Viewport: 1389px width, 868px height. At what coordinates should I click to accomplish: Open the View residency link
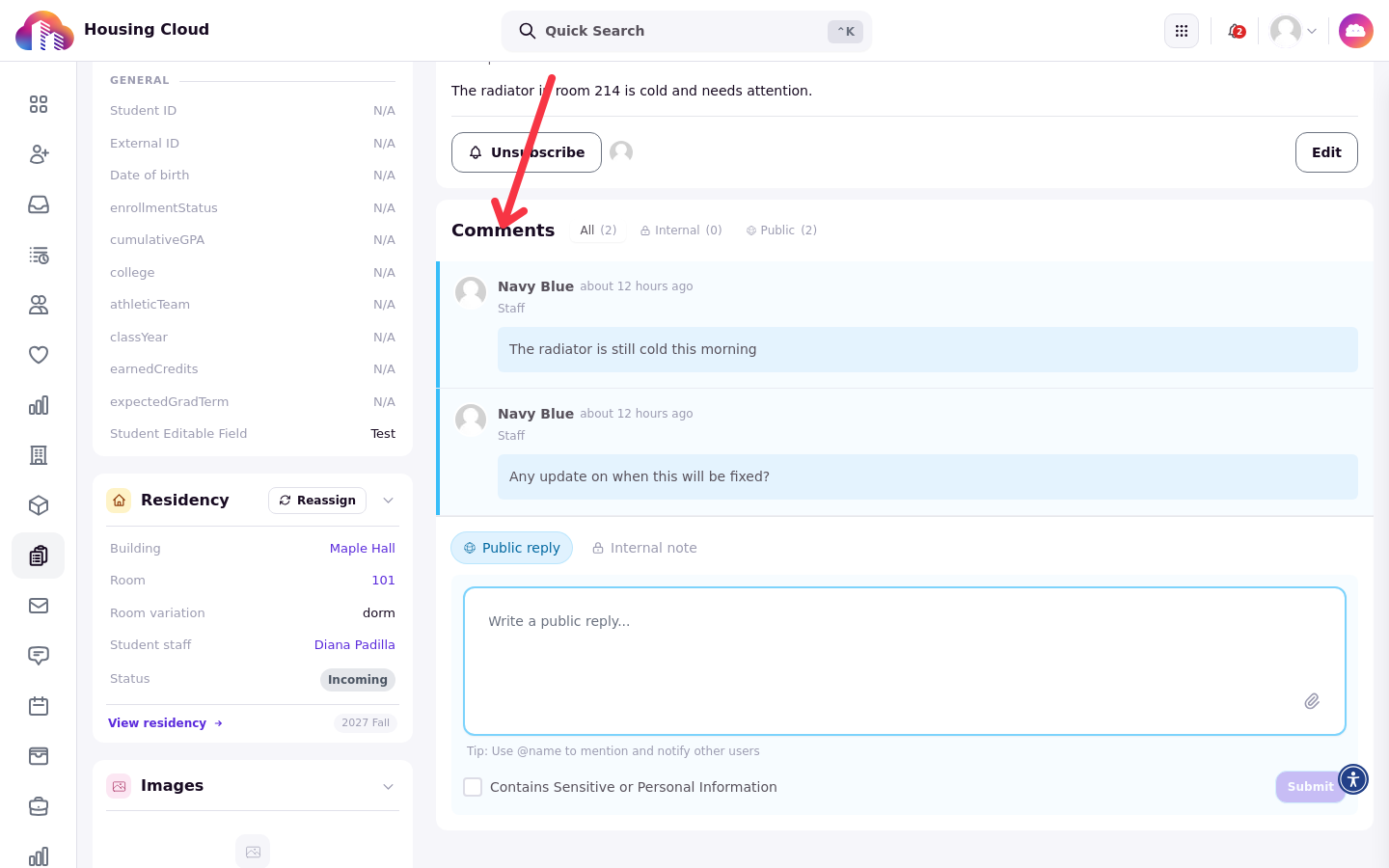[x=166, y=723]
